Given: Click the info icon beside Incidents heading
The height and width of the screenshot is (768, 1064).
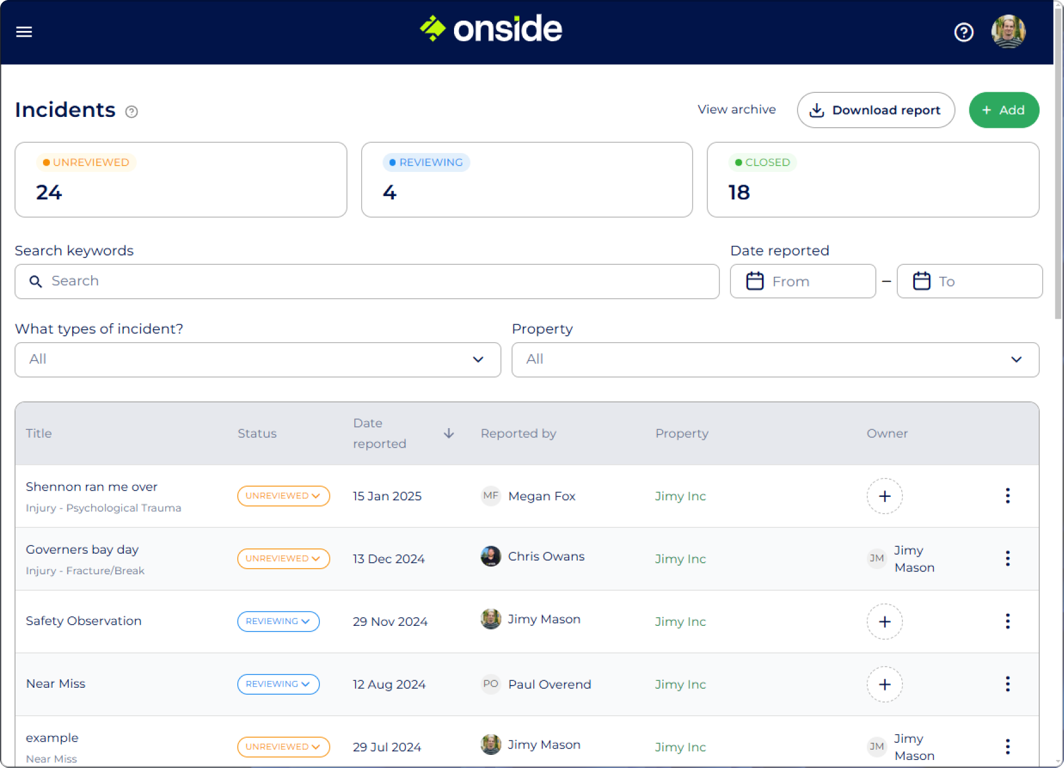Looking at the screenshot, I should (x=131, y=112).
